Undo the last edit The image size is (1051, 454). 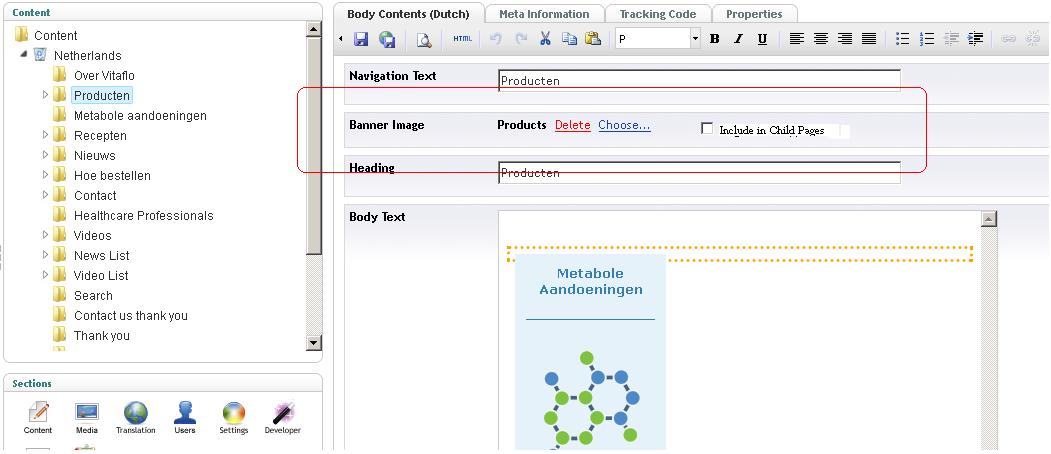pos(496,39)
